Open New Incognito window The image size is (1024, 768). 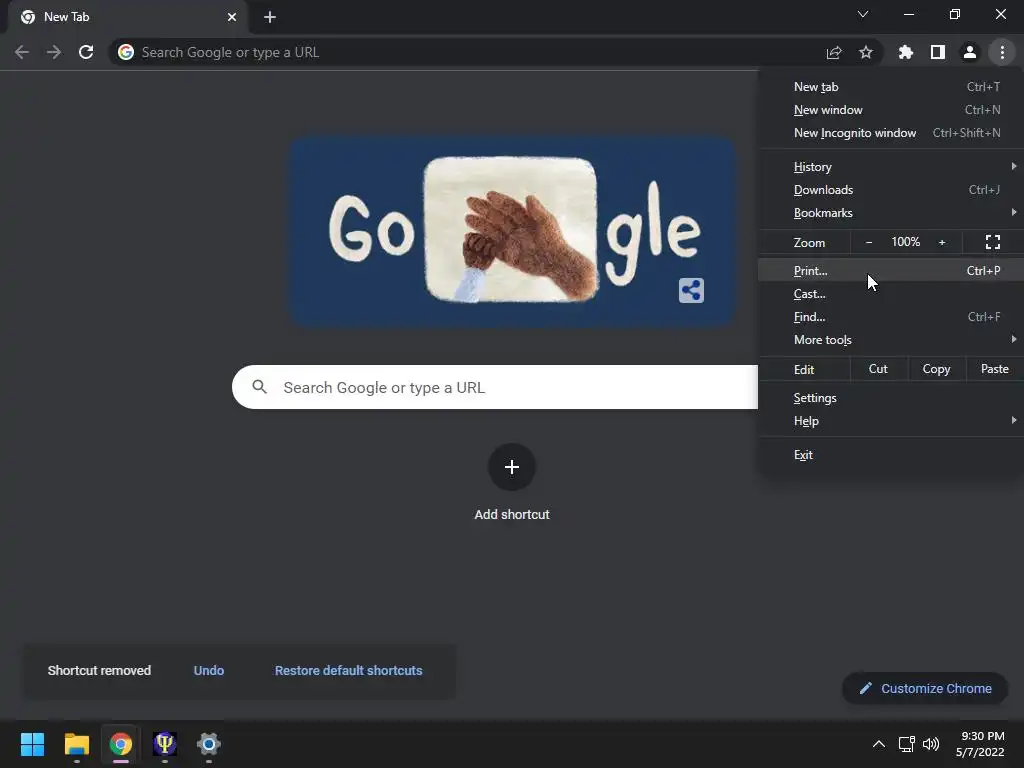coord(891,133)
